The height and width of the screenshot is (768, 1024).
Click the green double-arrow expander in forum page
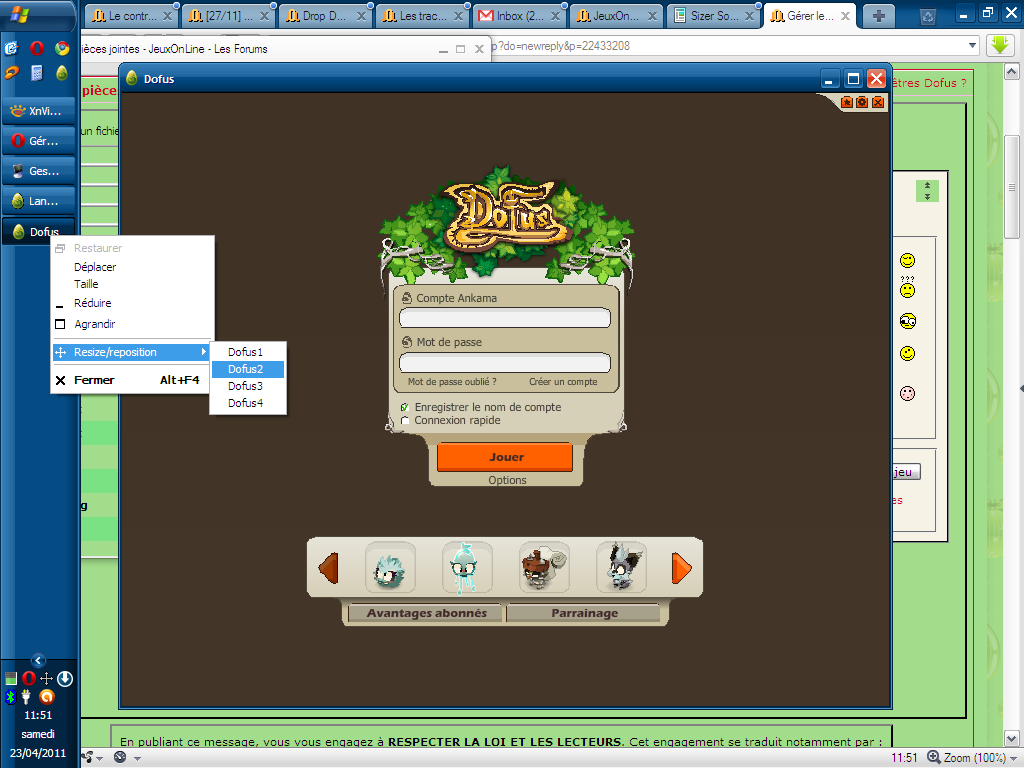coord(927,191)
